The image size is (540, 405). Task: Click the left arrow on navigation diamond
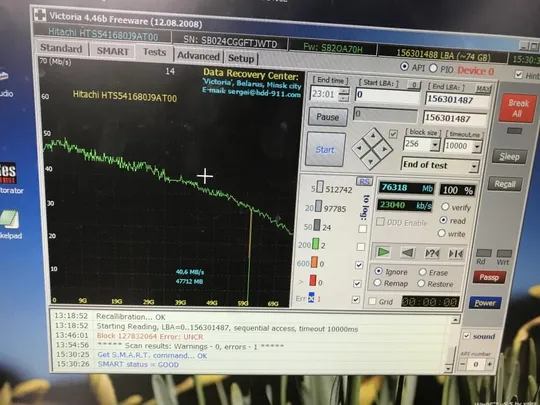tap(359, 148)
